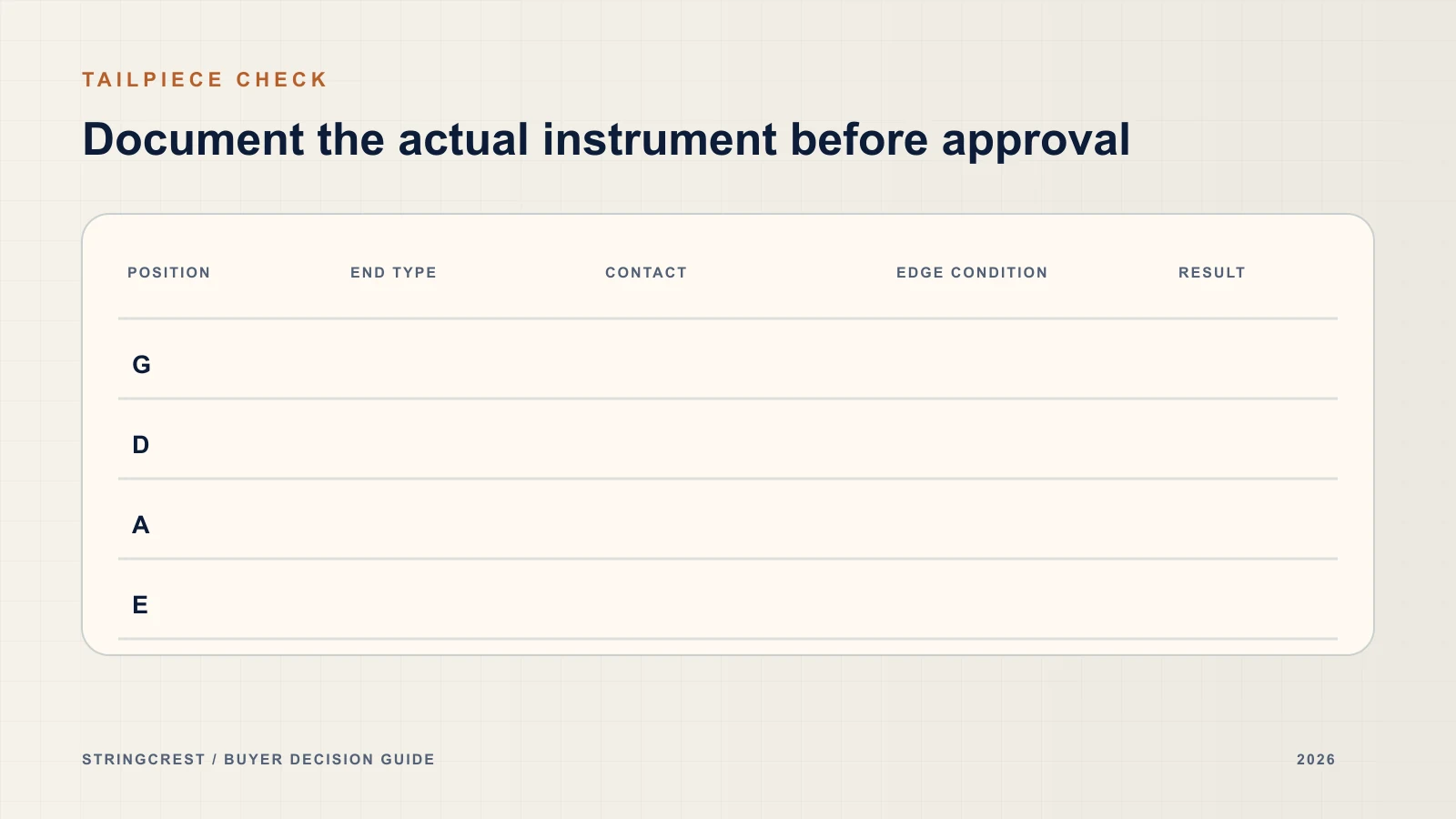Click the RESULT column header
Image resolution: width=1456 pixels, height=819 pixels.
[1211, 273]
